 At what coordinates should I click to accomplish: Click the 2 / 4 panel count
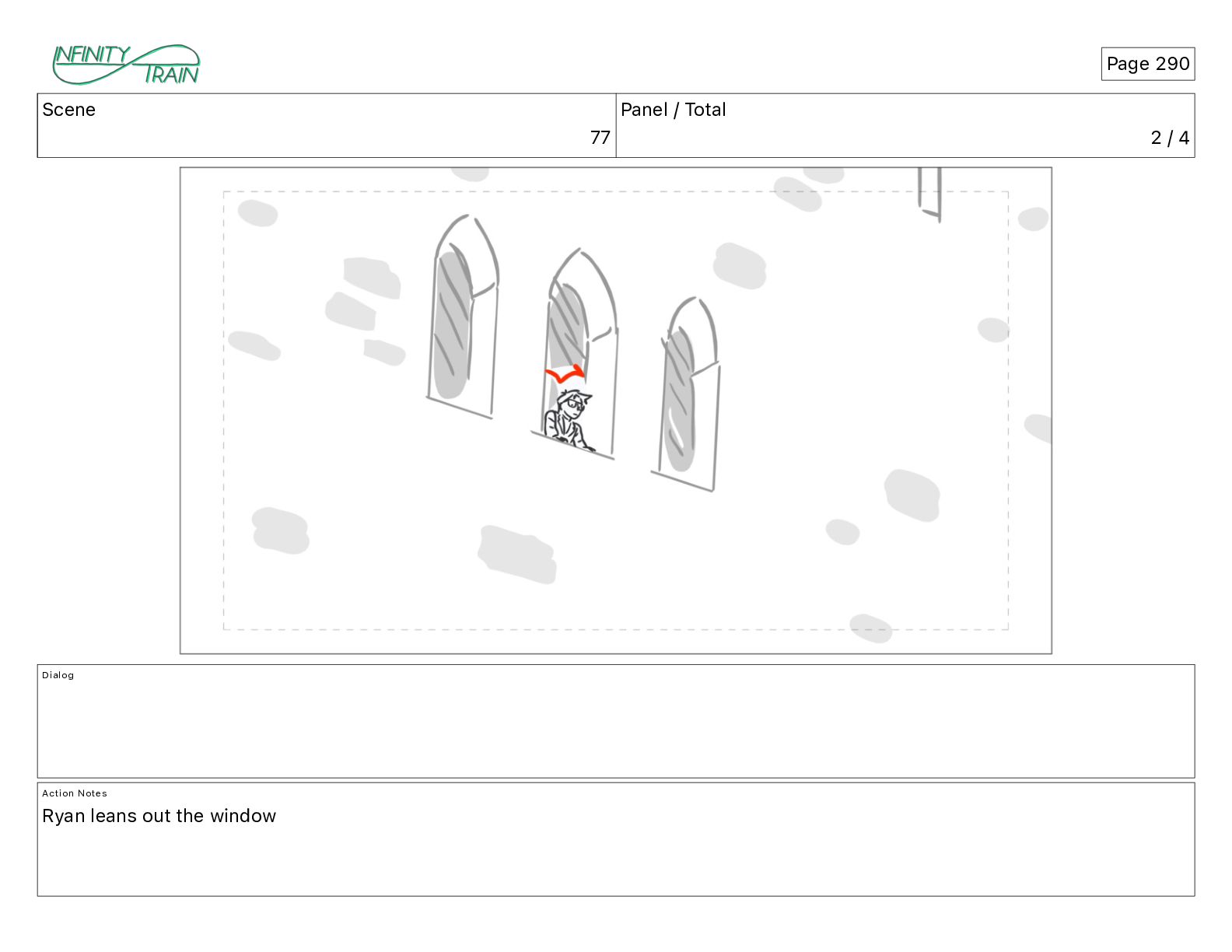(x=1170, y=138)
